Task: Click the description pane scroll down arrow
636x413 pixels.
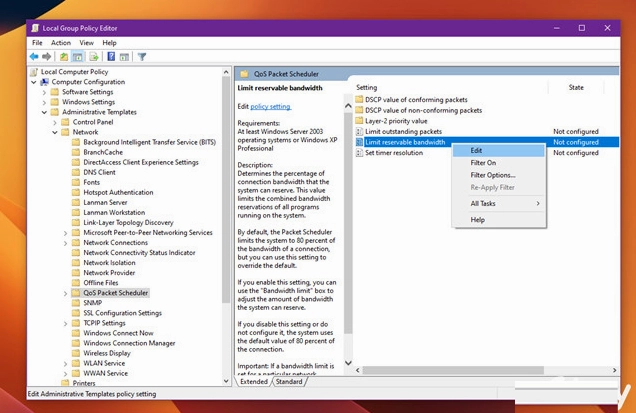Action: tap(348, 363)
